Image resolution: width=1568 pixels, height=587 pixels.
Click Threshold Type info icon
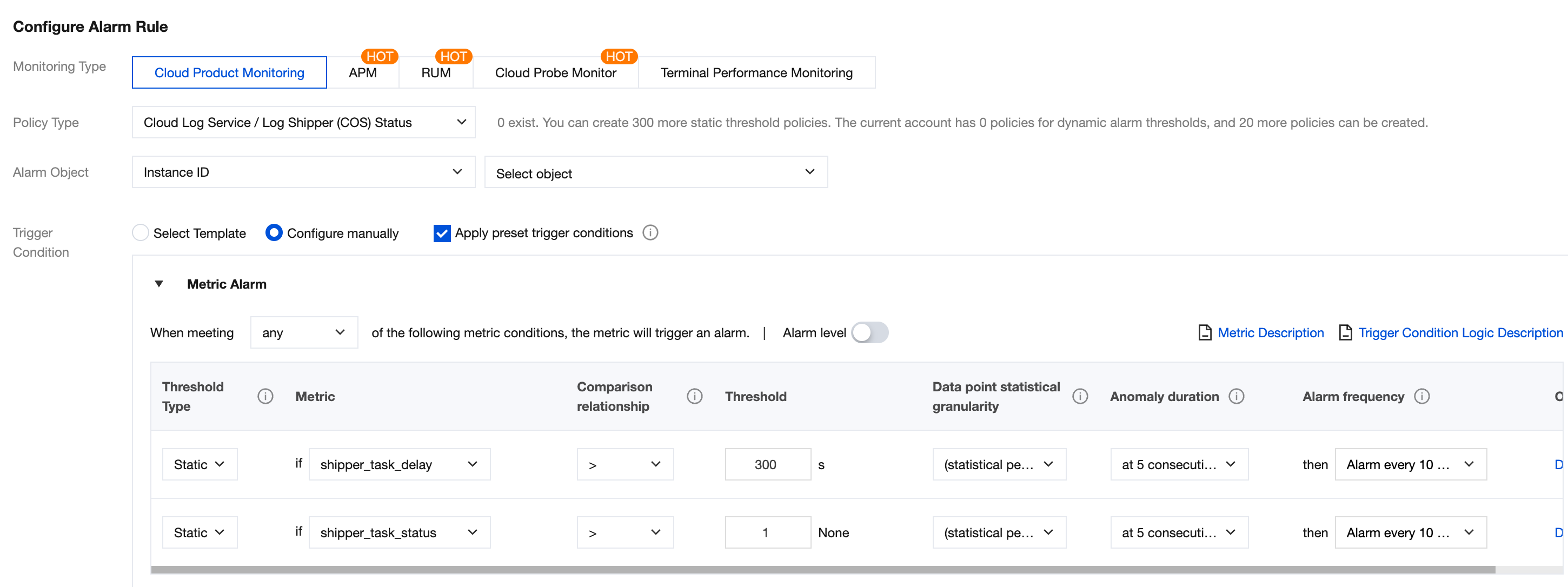(265, 396)
